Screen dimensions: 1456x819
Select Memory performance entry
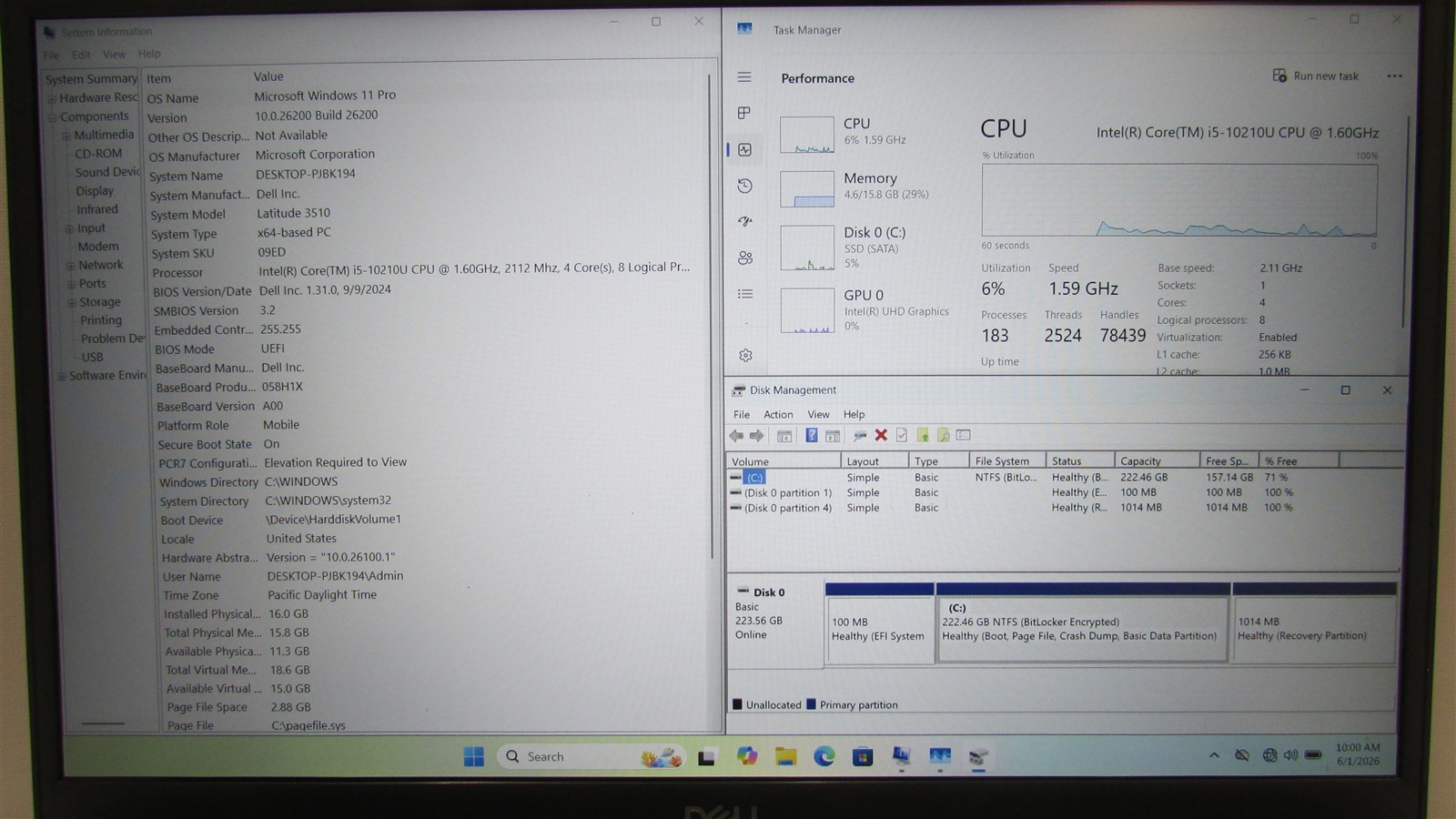coord(867,187)
